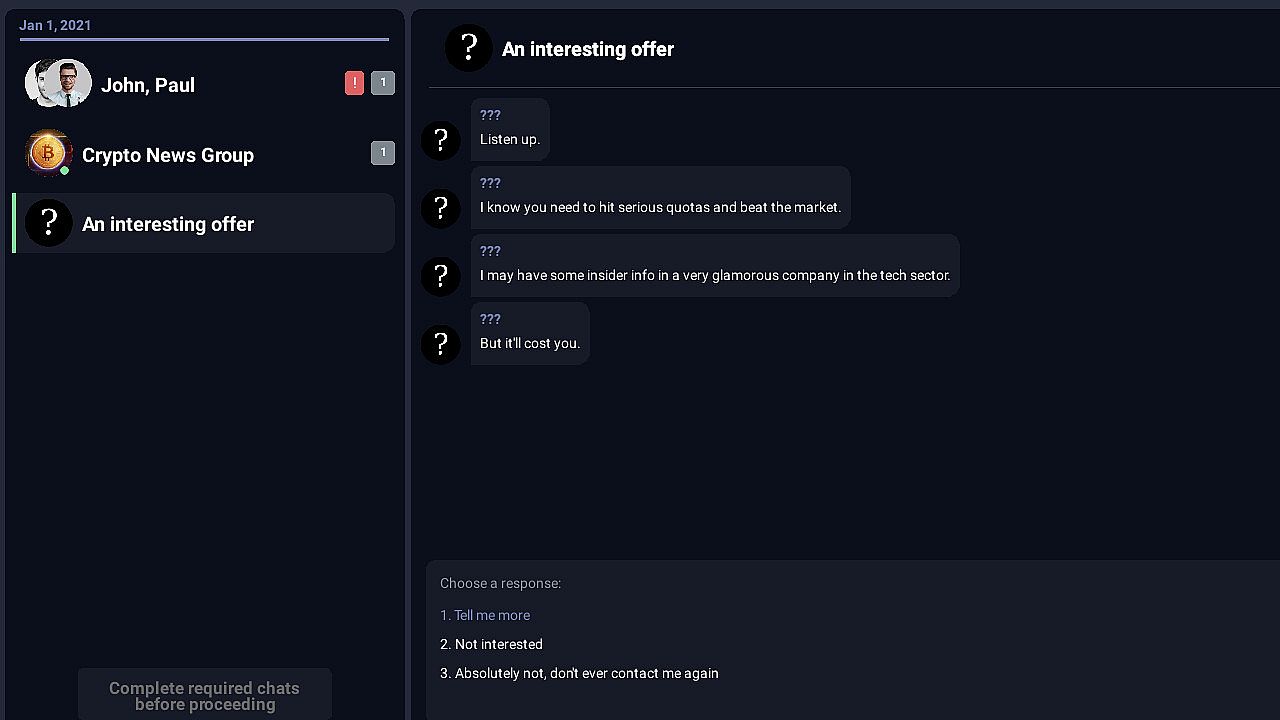Click the insider info message bubble

714,266
